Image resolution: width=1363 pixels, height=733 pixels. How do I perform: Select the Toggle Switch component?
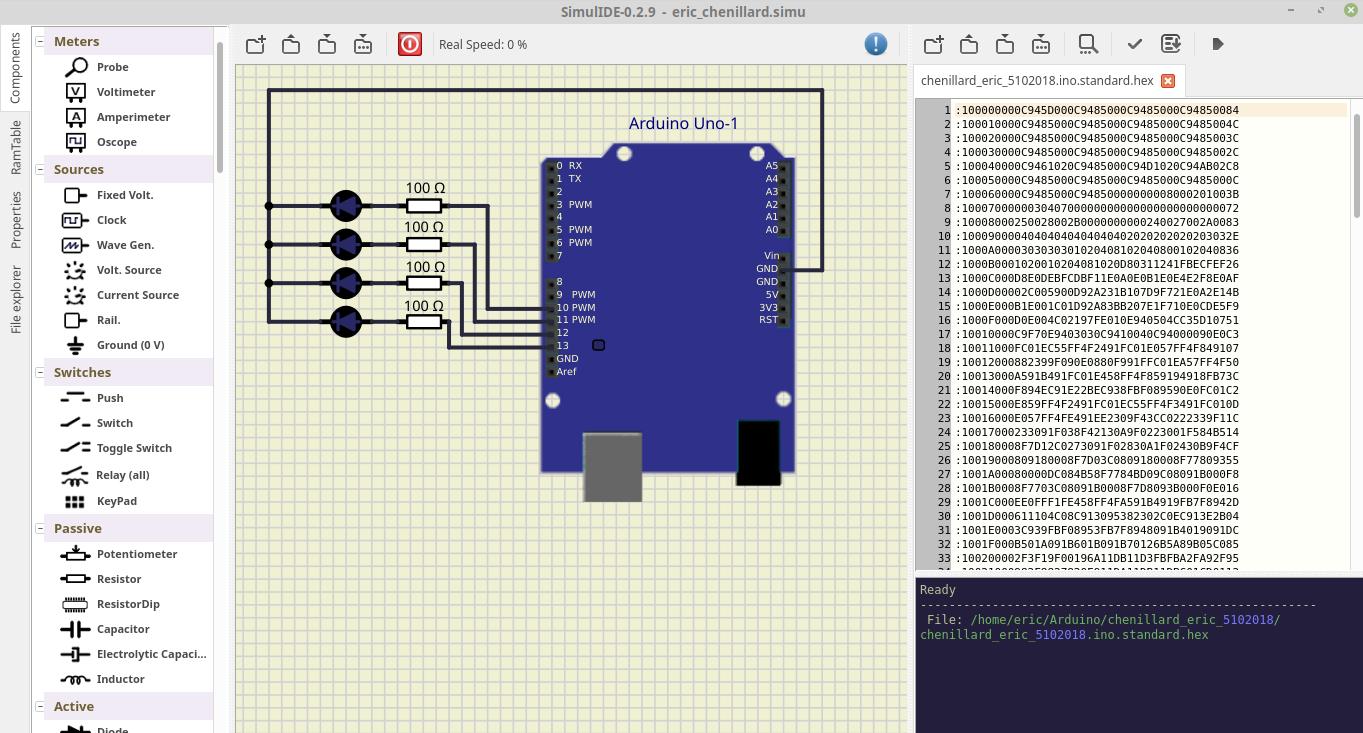[134, 448]
